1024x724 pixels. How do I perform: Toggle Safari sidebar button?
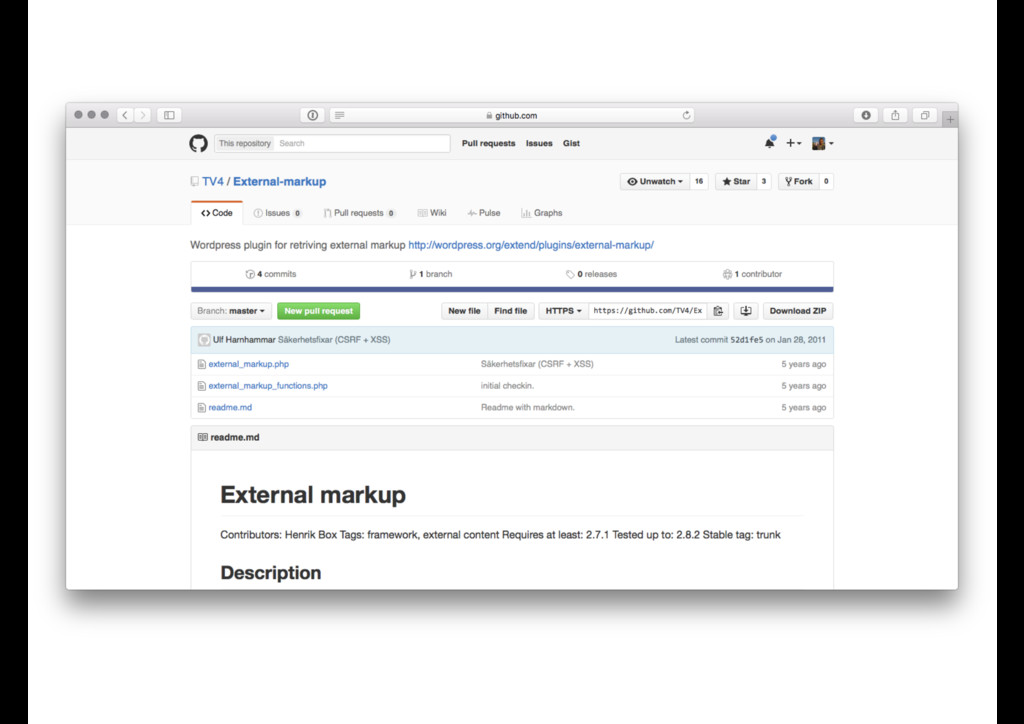(169, 115)
